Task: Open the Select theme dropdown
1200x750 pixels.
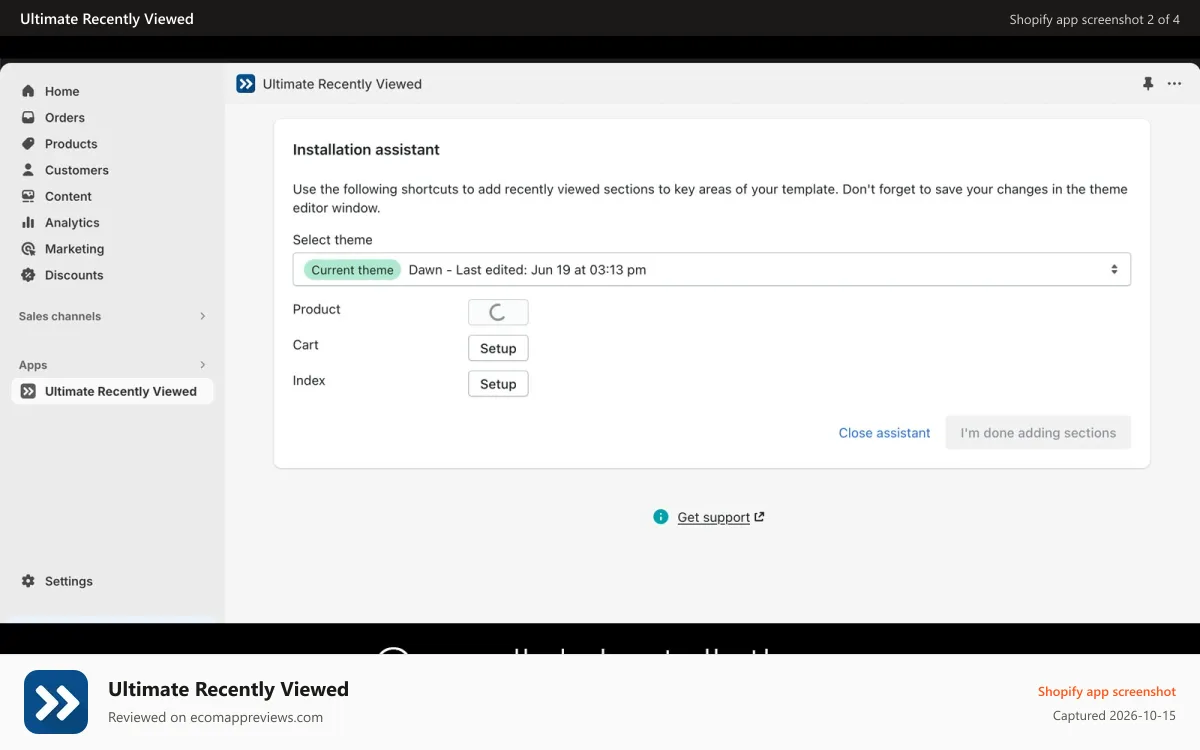Action: (712, 270)
